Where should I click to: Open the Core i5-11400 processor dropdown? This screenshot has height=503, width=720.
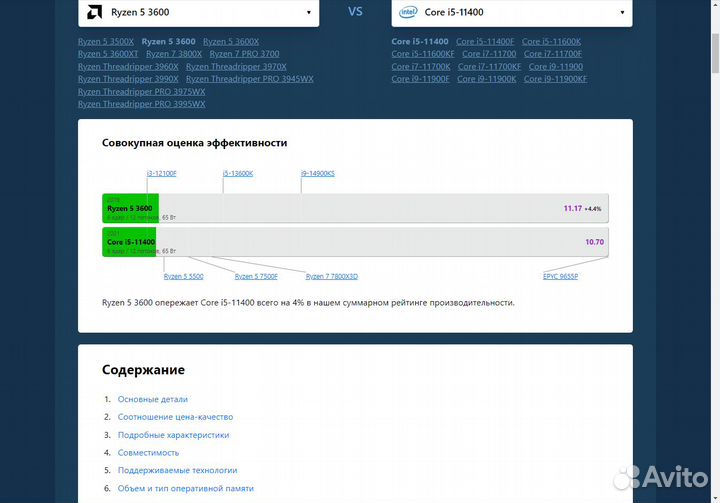point(512,12)
